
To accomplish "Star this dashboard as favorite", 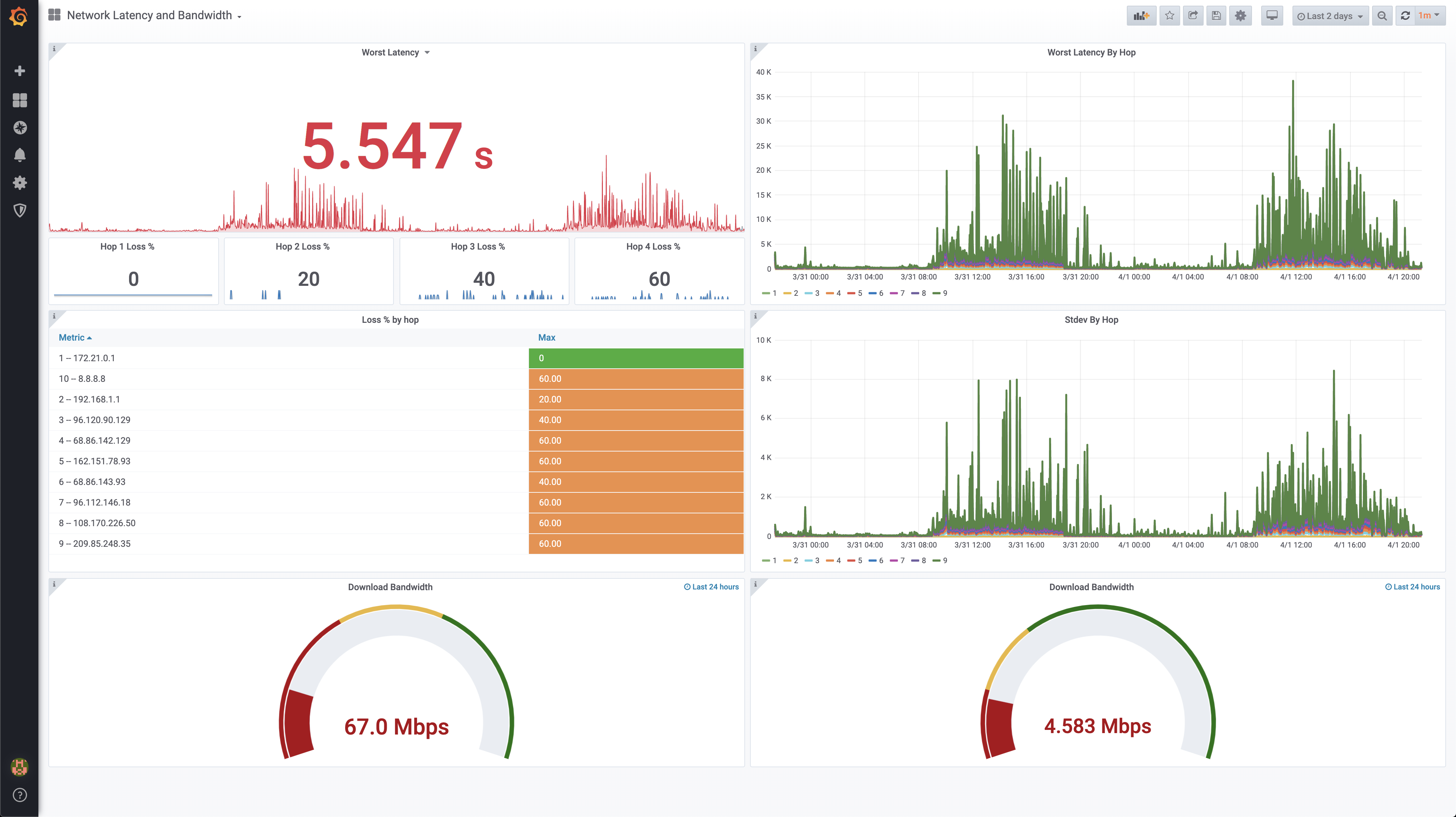I will tap(1170, 15).
